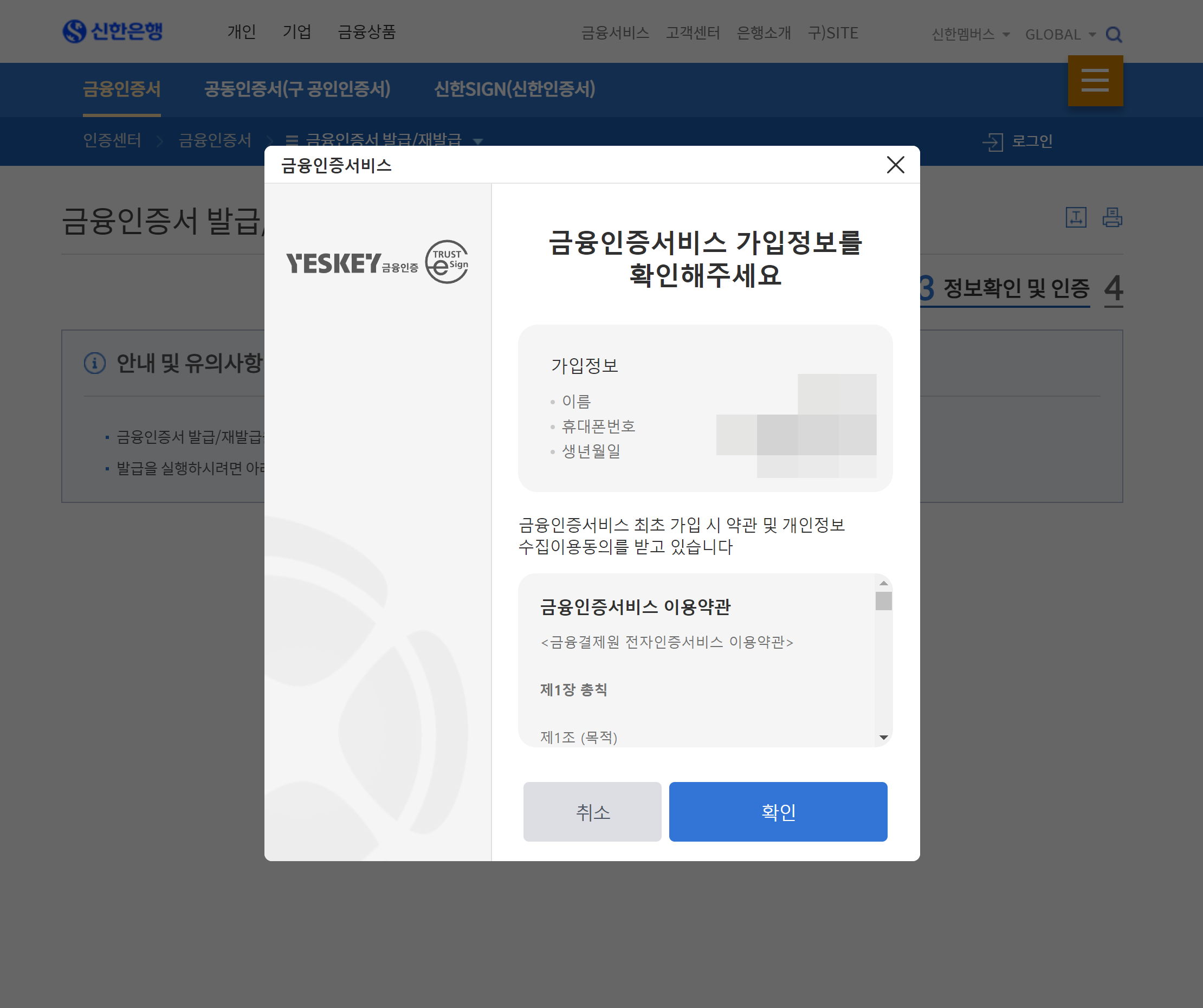Expand the GLOBAL language dropdown
The width and height of the screenshot is (1203, 1008).
coord(1060,34)
